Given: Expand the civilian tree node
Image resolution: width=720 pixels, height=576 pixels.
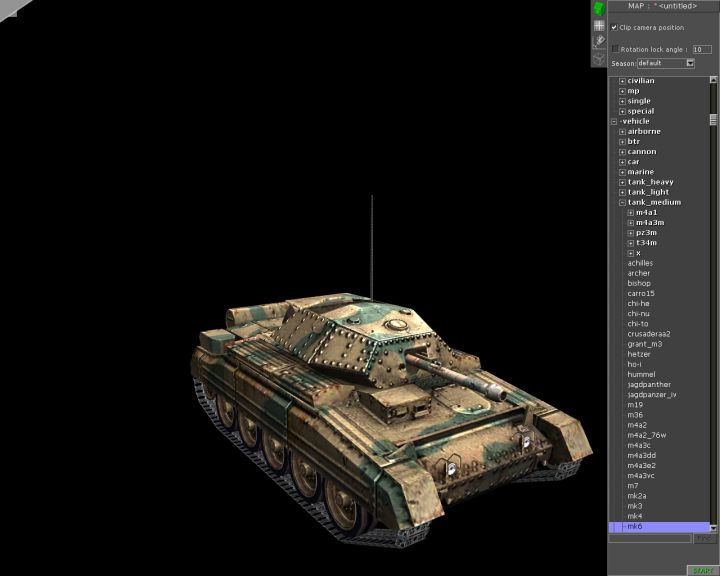Looking at the screenshot, I should 622,81.
